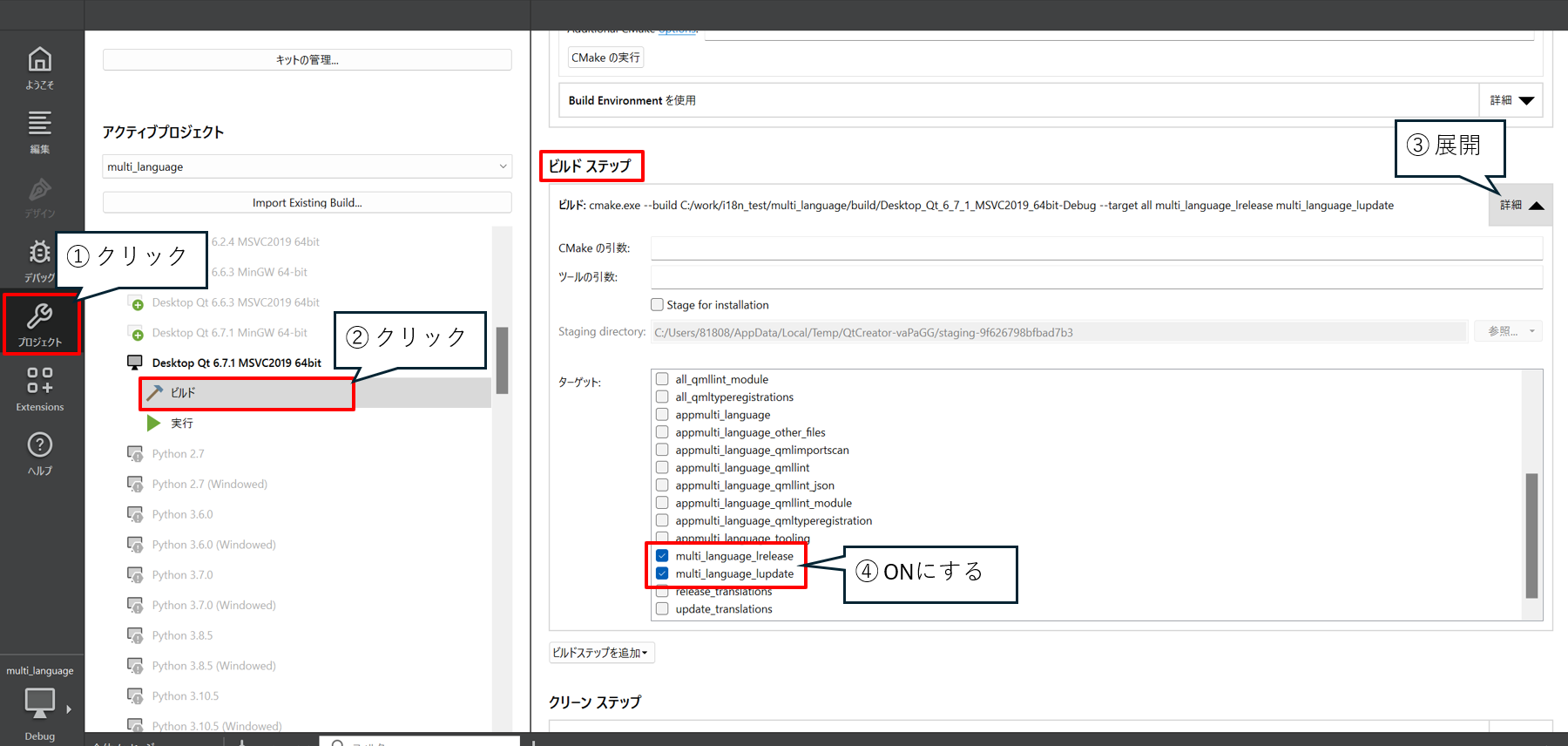Click the キットの管理... button

[x=307, y=60]
